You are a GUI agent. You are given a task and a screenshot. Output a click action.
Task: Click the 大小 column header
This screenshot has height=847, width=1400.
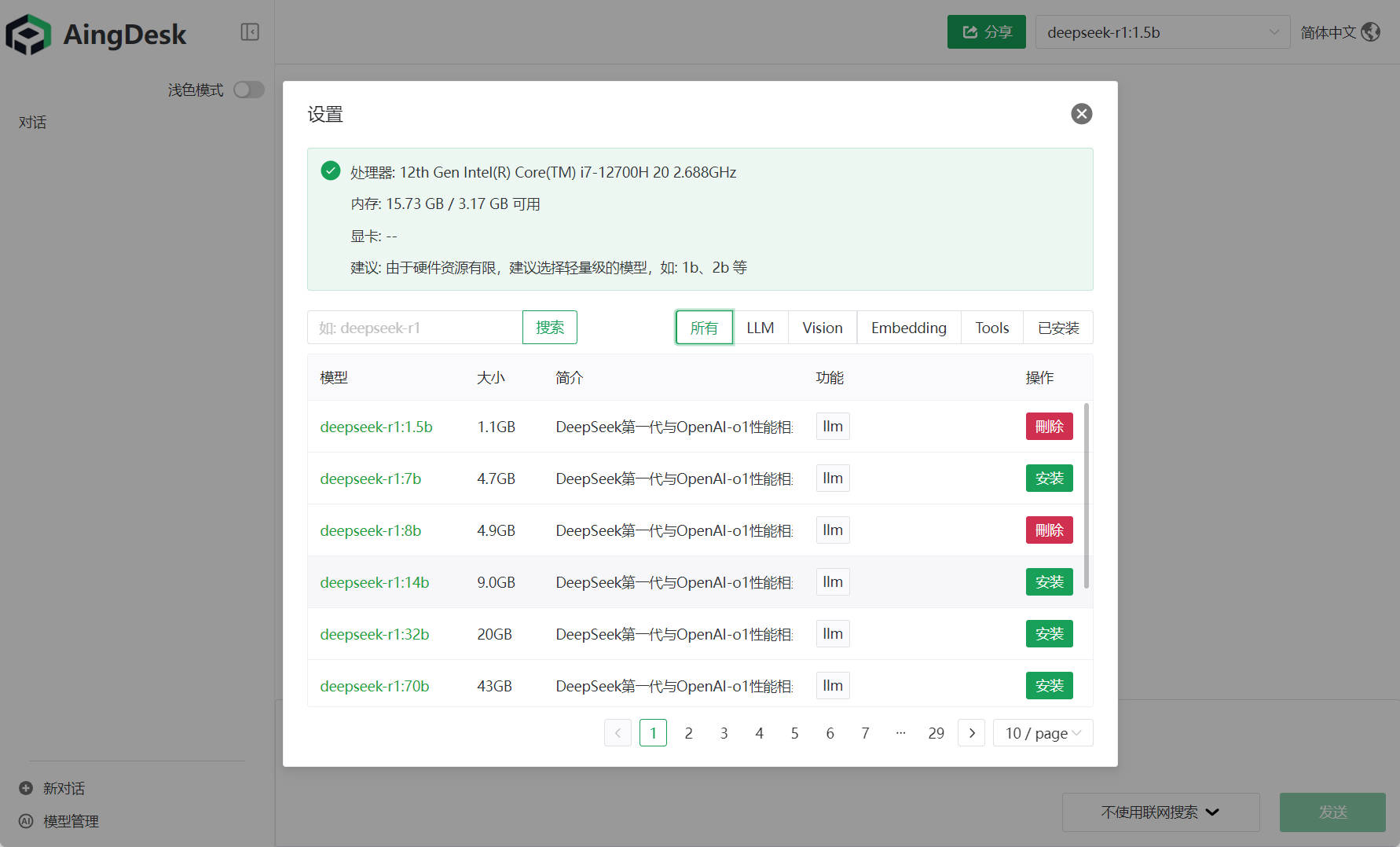click(x=491, y=377)
